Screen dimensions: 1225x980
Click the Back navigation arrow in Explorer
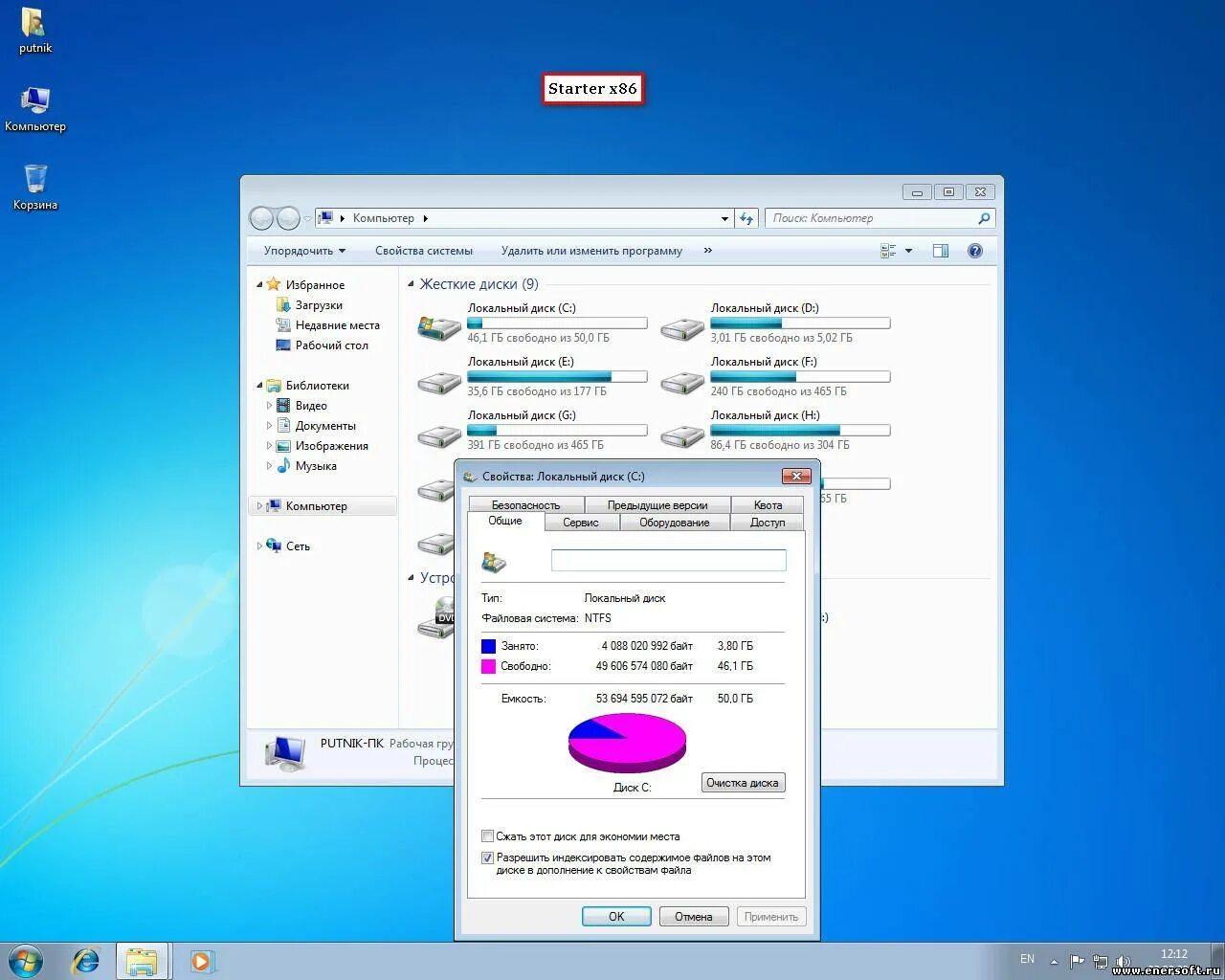pos(261,218)
